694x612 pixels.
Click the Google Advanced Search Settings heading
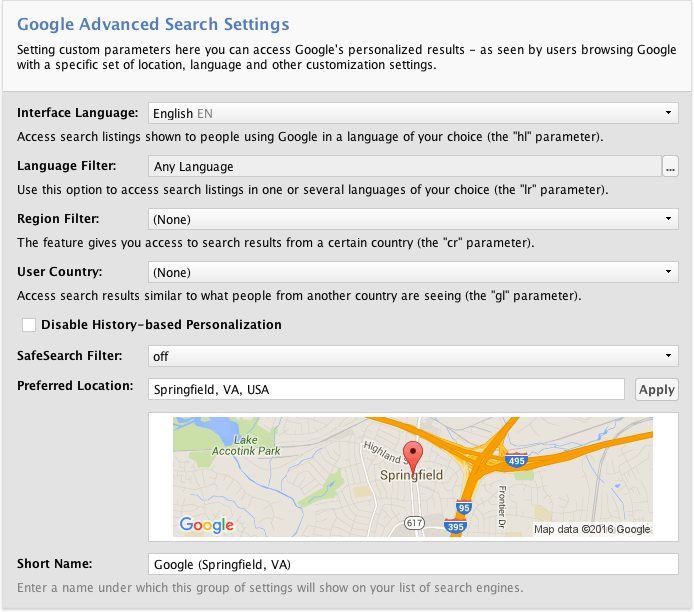(153, 24)
